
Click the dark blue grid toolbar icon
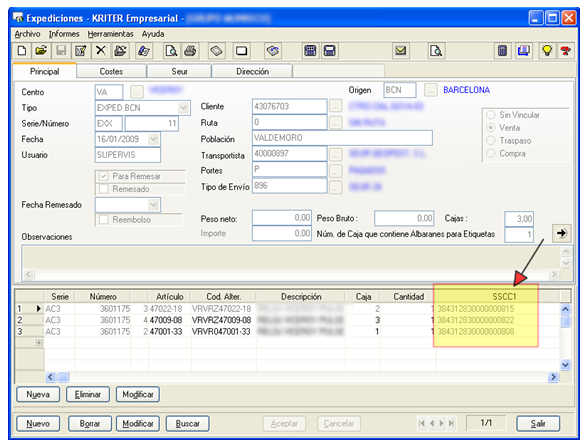310,51
